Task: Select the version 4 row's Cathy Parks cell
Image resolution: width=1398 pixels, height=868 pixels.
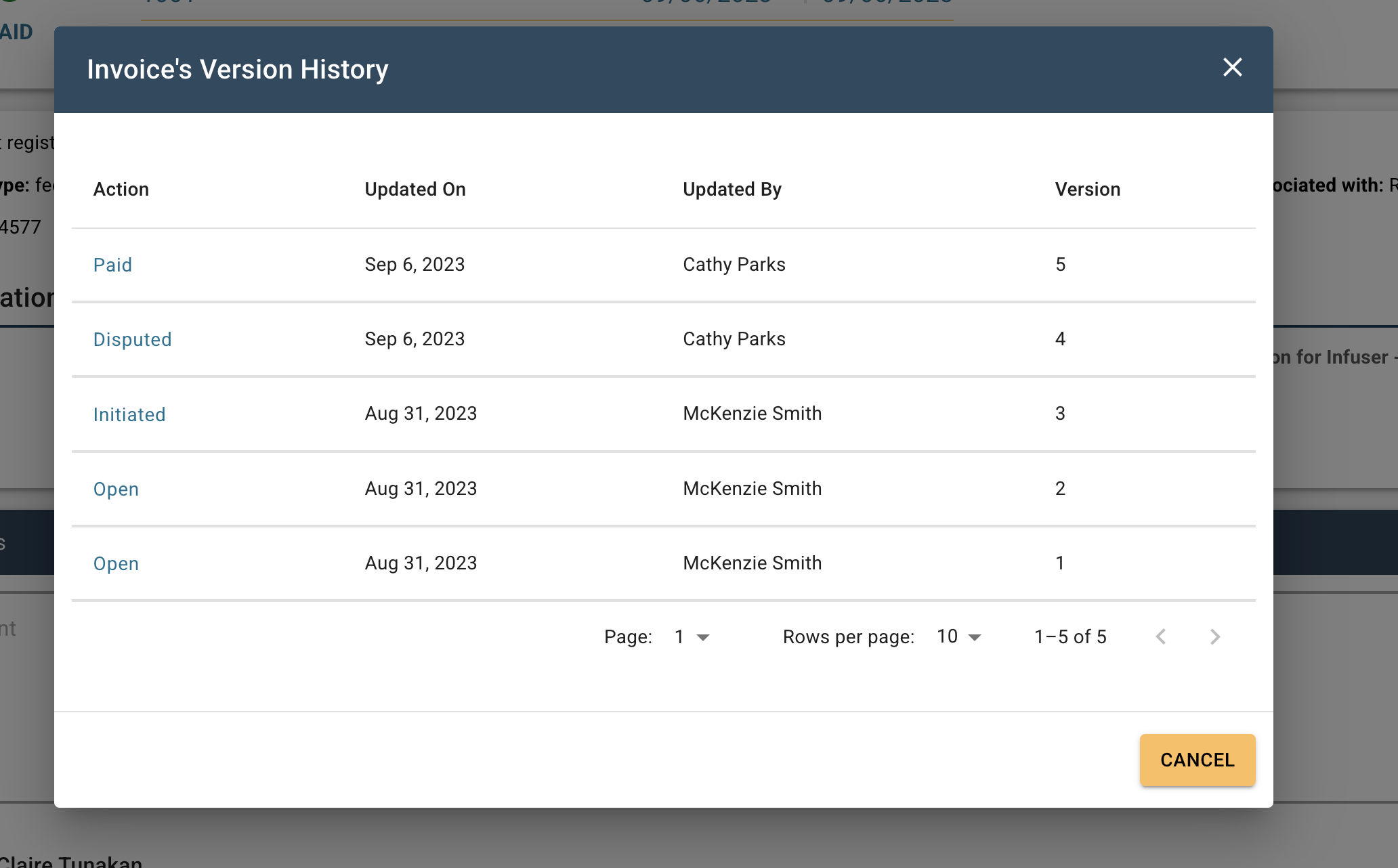Action: (734, 339)
